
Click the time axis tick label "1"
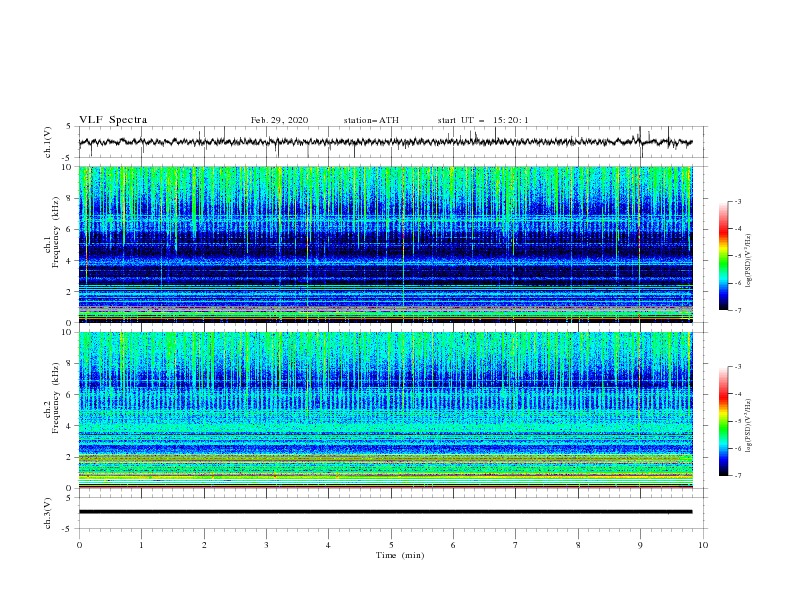point(141,545)
